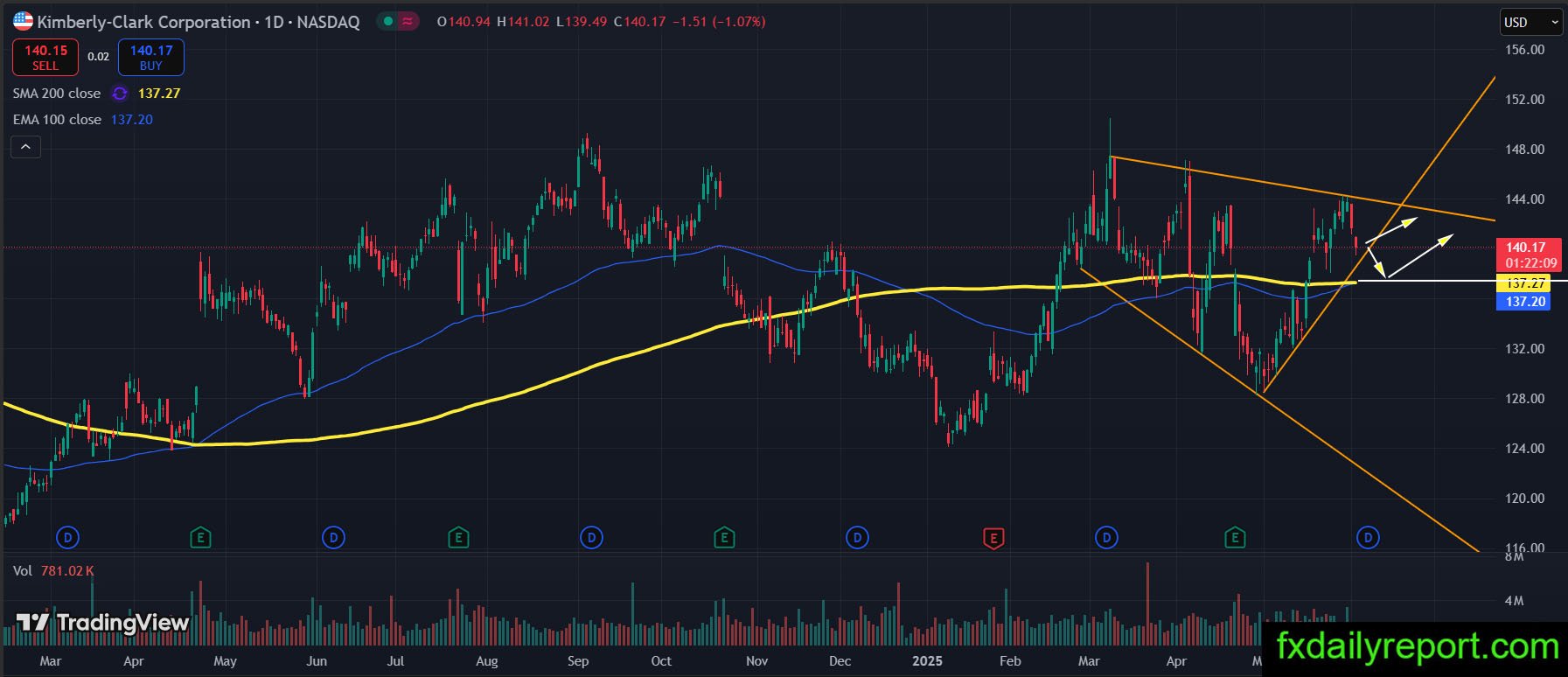
Task: Click the 148.00 price scale tick
Action: [1525, 150]
